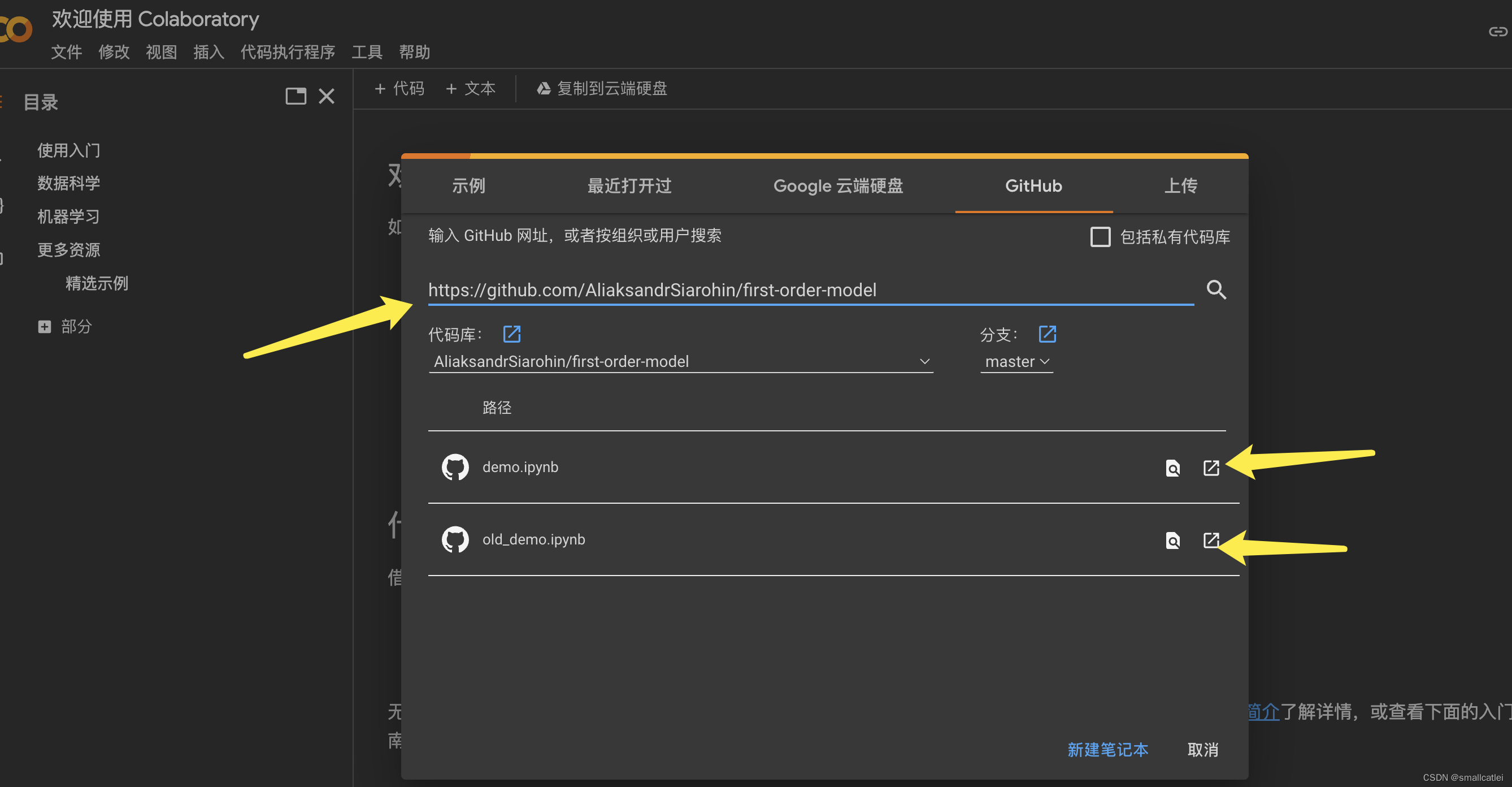Viewport: 1512px width, 787px height.
Task: Click the GitHub logo beside demo.ipynb
Action: coord(455,466)
